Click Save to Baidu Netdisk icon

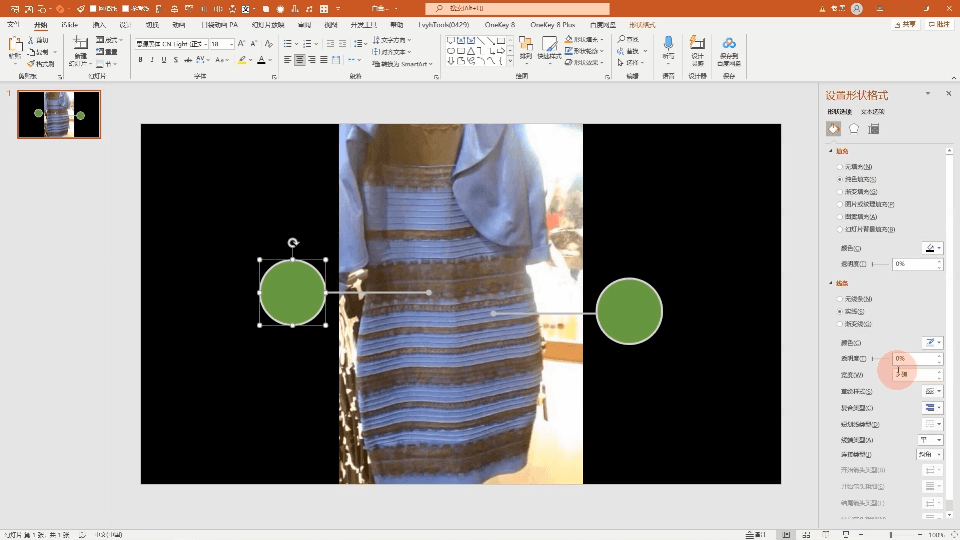[729, 44]
